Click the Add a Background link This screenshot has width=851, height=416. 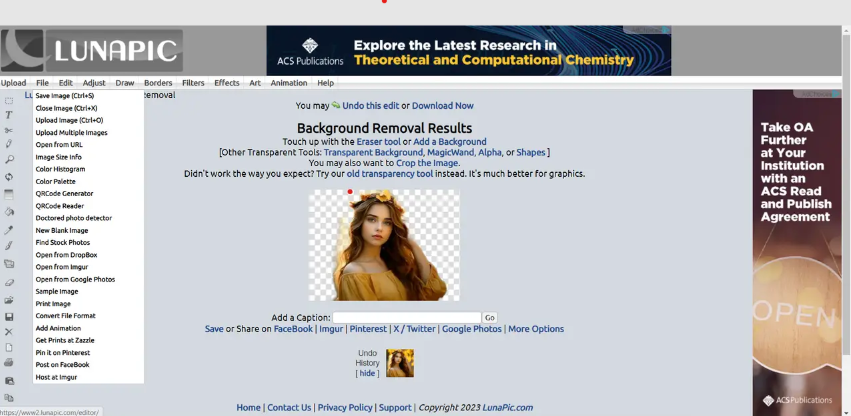449,141
